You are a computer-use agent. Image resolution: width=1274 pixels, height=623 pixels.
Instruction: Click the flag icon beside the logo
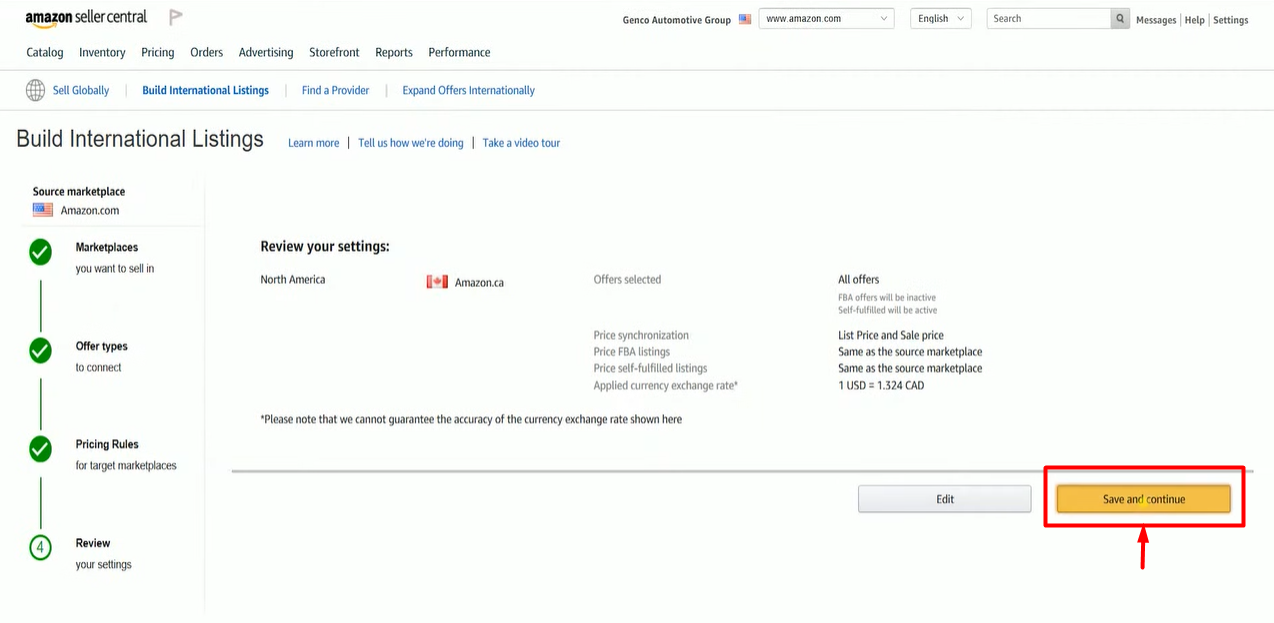[x=175, y=17]
